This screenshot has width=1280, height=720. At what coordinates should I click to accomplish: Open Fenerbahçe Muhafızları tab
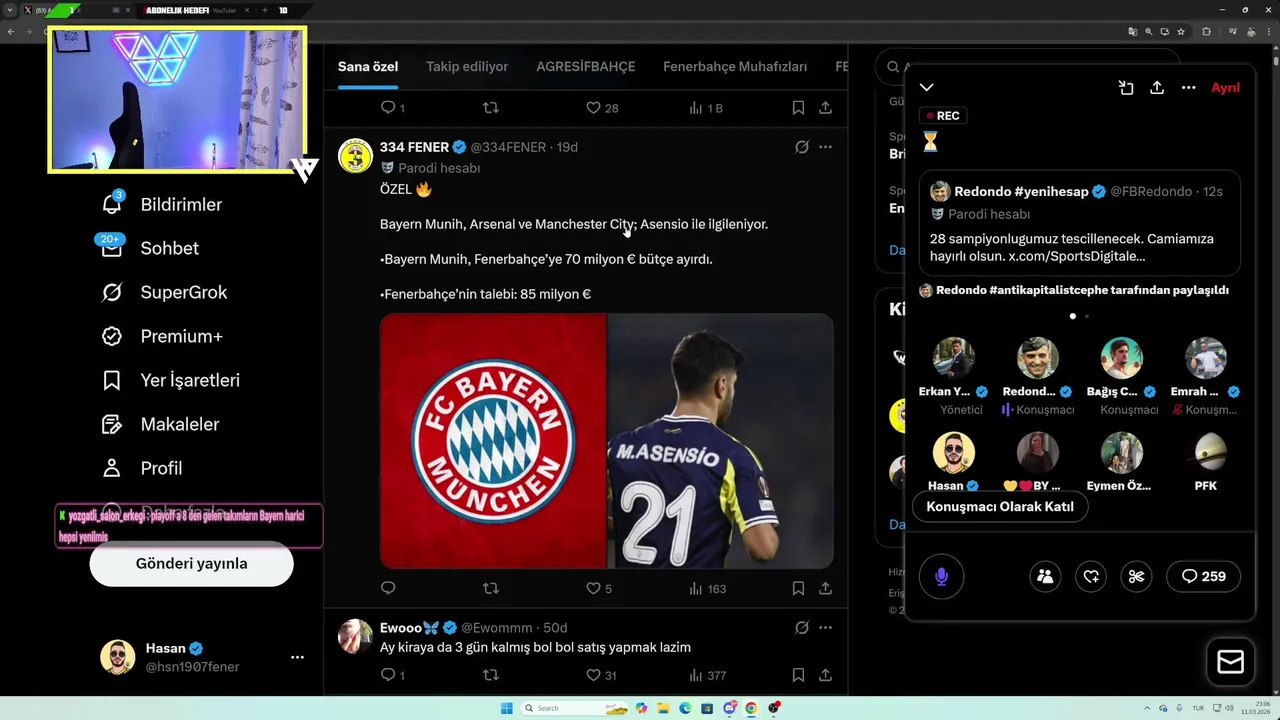tap(735, 67)
